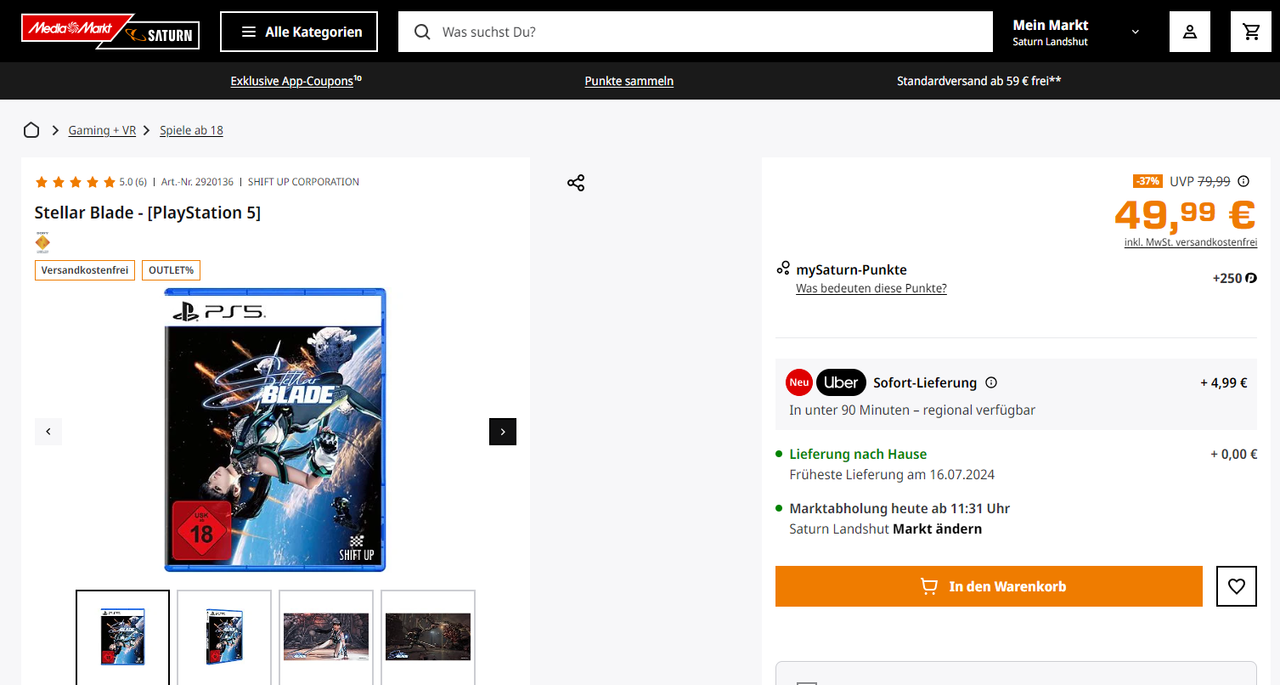Click the Versandkostenfrei tag

tap(85, 270)
